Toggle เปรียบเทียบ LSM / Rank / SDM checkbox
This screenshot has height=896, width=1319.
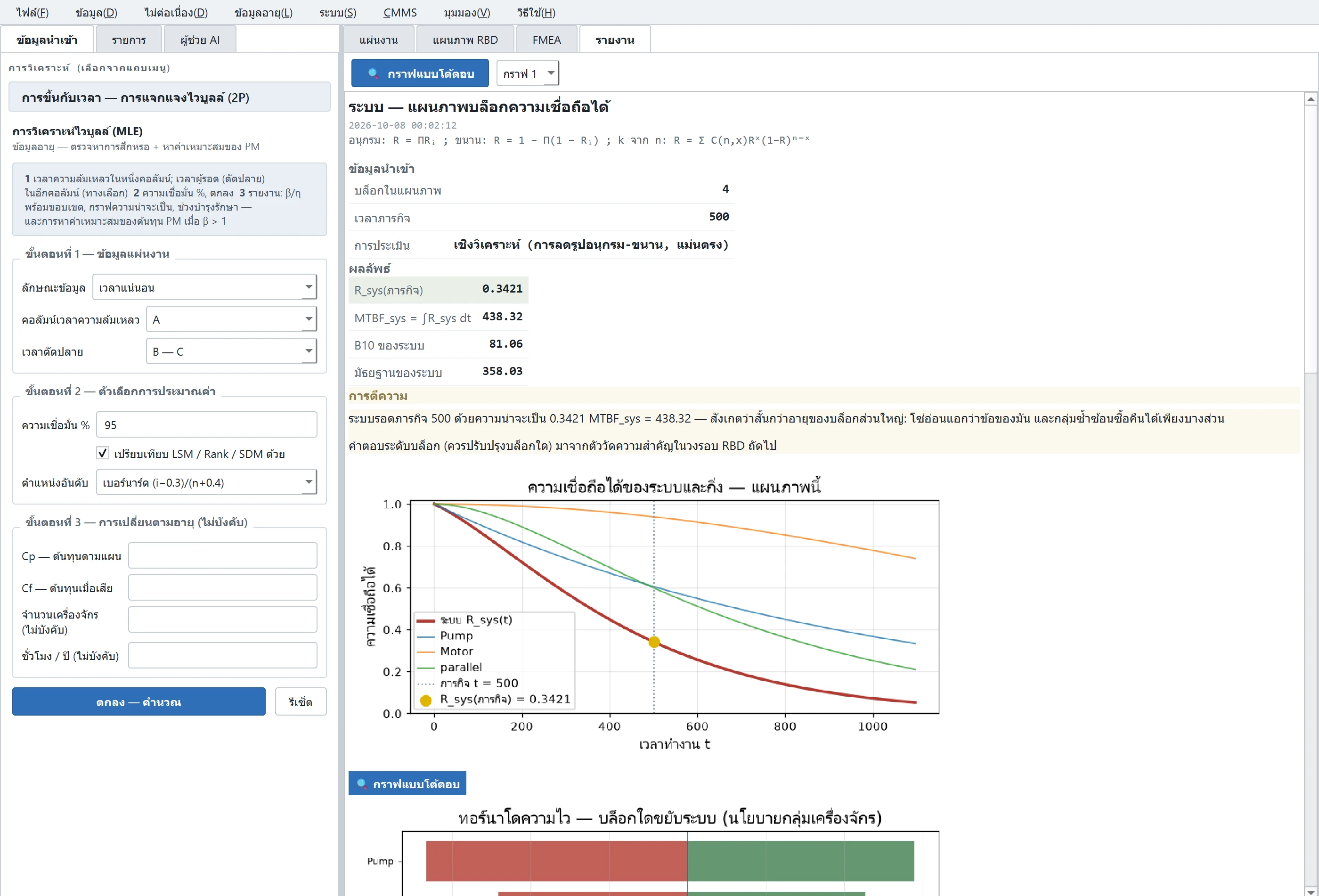(103, 453)
